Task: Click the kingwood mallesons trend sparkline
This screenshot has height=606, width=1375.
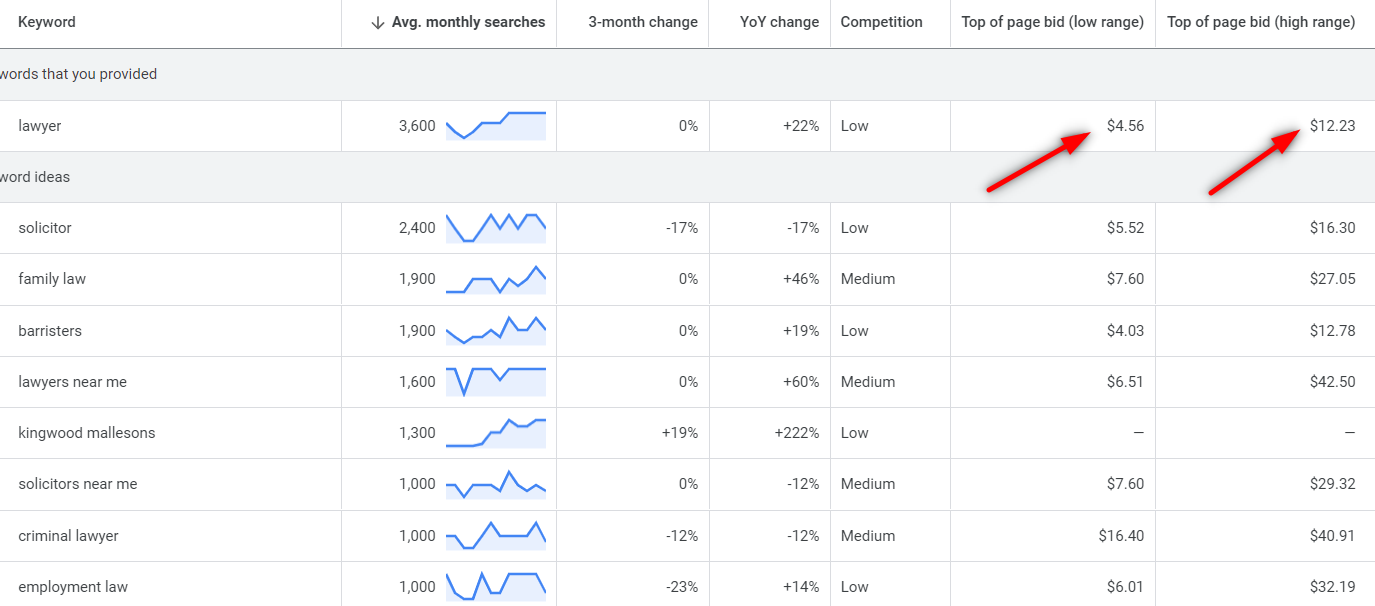Action: pyautogui.click(x=496, y=433)
